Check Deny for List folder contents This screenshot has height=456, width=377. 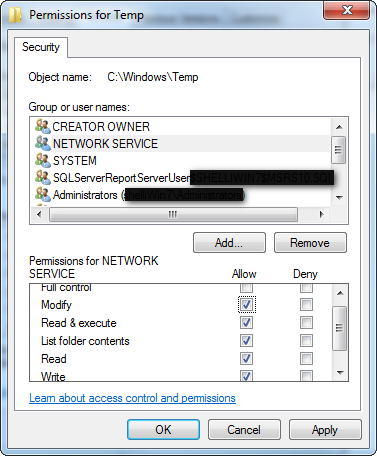pos(306,341)
